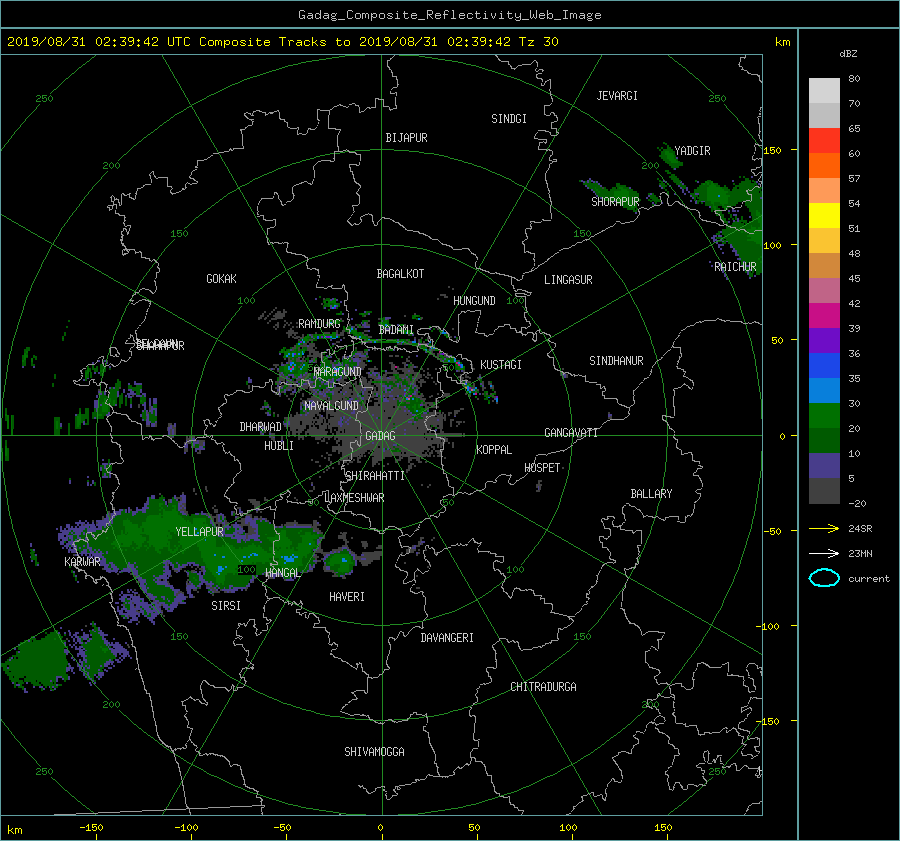Click the JEVARGI city label
Image resolution: width=900 pixels, height=841 pixels.
click(x=617, y=96)
